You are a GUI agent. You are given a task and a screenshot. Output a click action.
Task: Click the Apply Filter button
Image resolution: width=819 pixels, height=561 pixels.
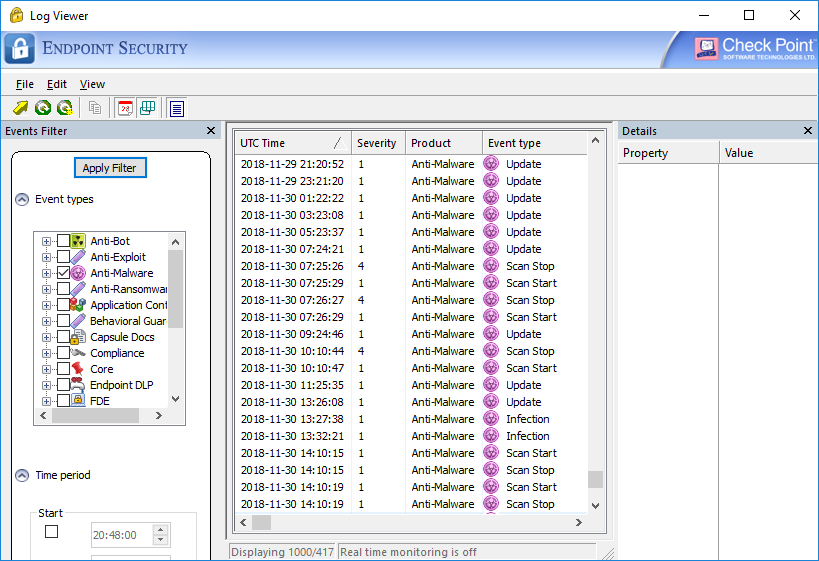coord(110,168)
